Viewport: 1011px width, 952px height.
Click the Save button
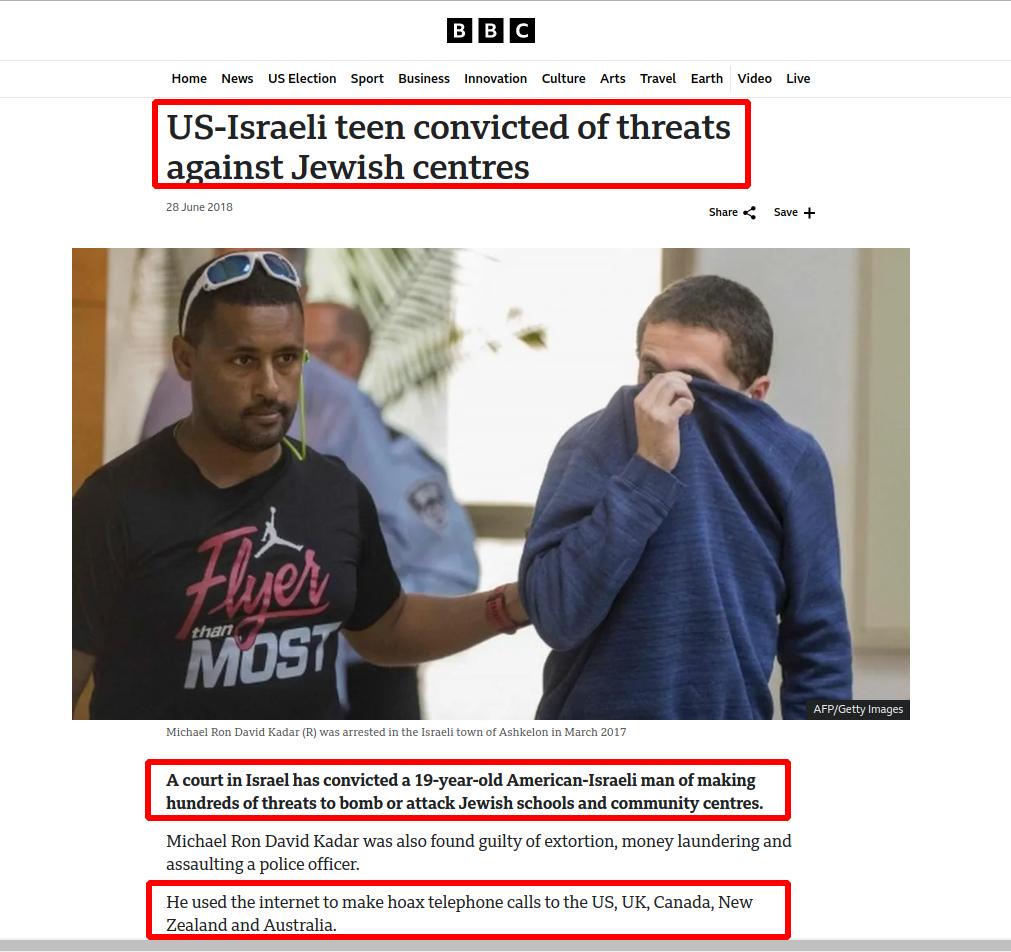point(794,212)
